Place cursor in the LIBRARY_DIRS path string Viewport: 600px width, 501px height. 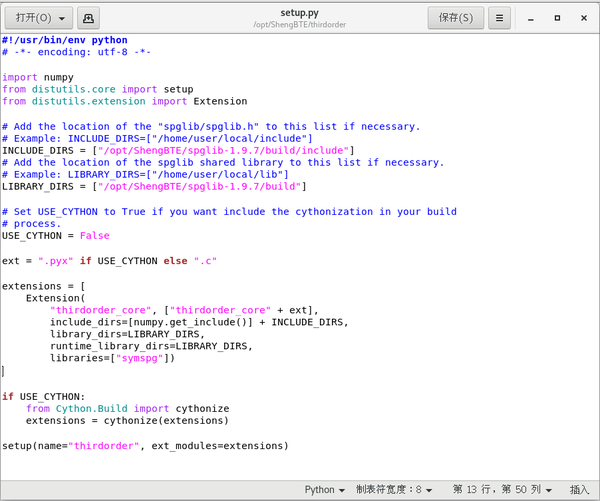tap(199, 186)
